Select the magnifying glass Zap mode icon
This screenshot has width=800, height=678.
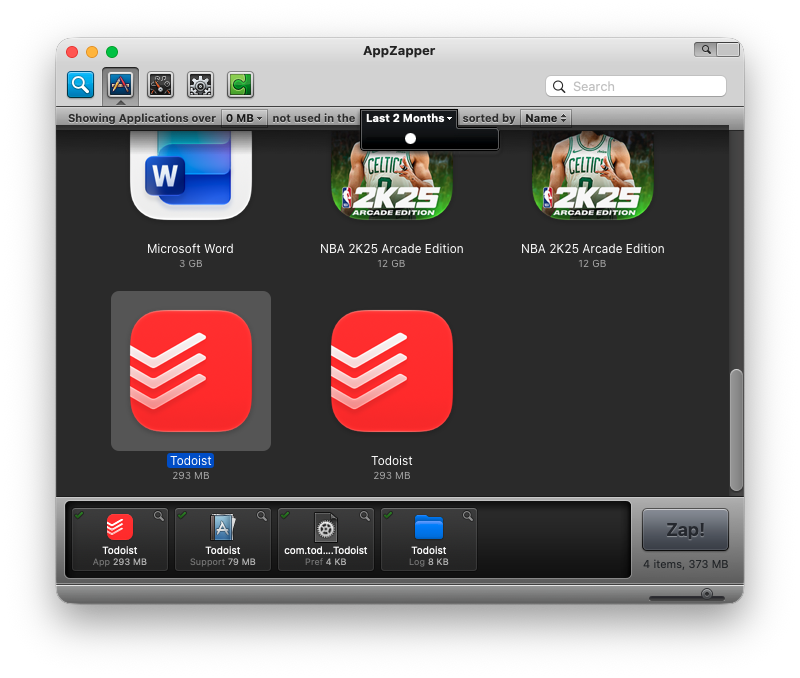pos(81,84)
